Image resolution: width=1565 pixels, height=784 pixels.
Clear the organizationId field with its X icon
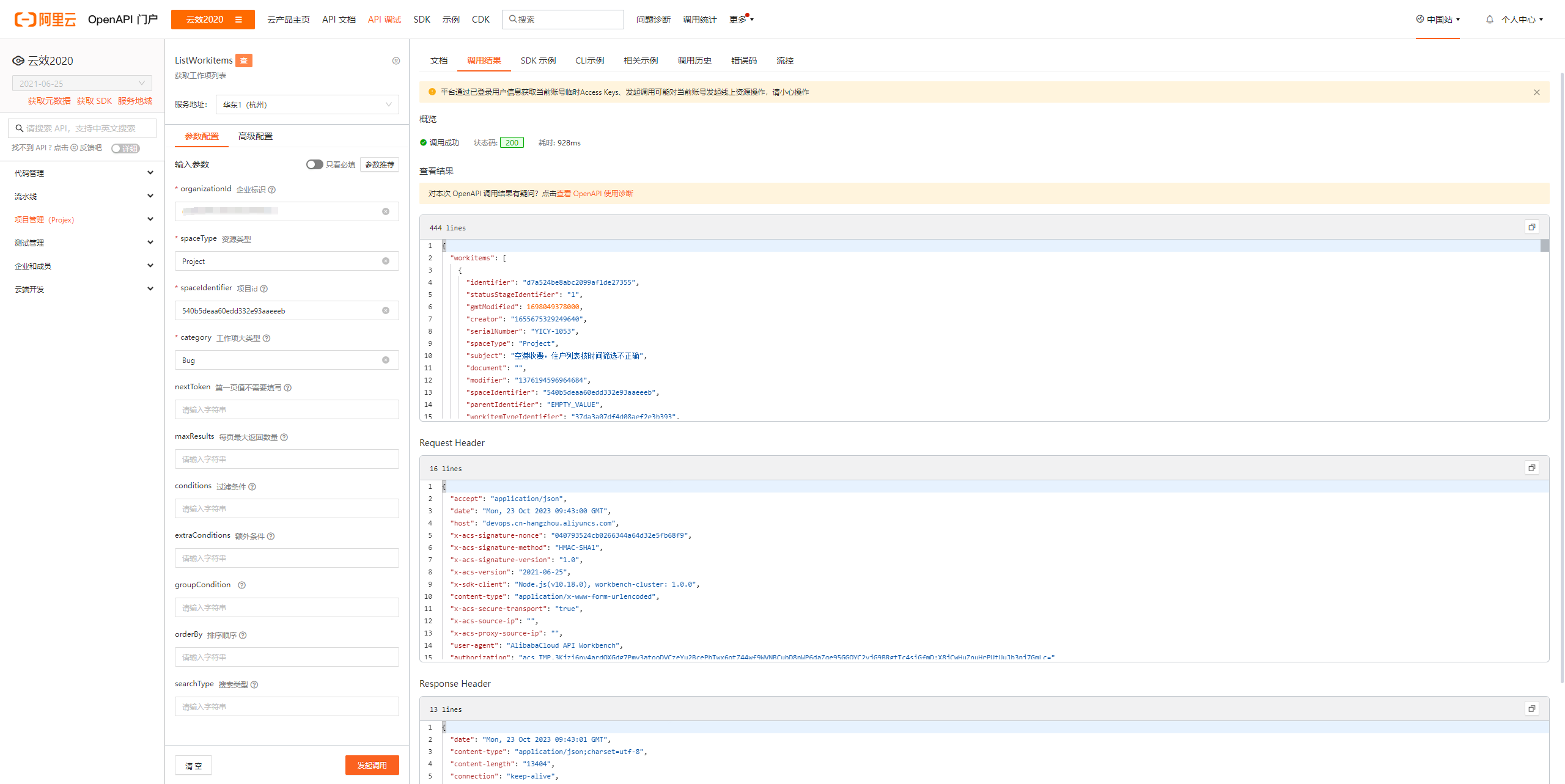(386, 211)
